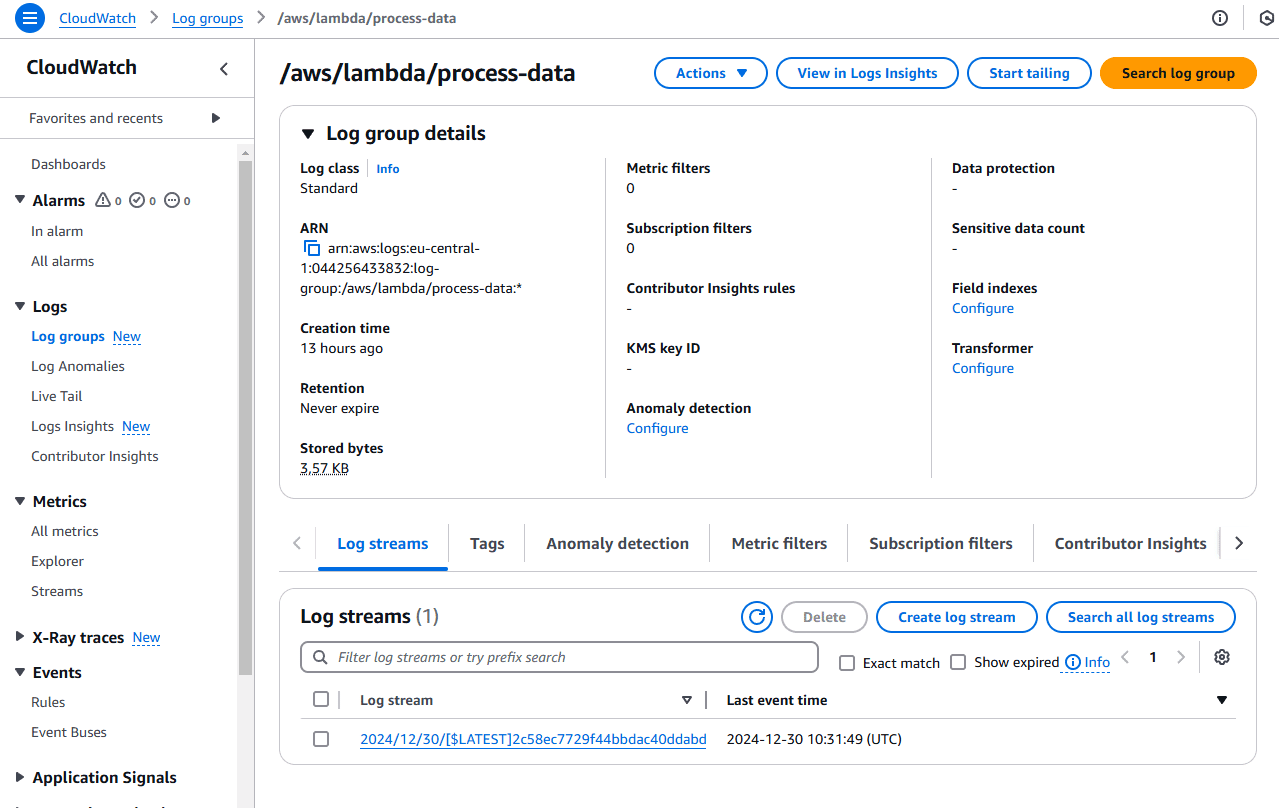Open Event Buses in sidebar
Image resolution: width=1279 pixels, height=808 pixels.
(x=69, y=732)
